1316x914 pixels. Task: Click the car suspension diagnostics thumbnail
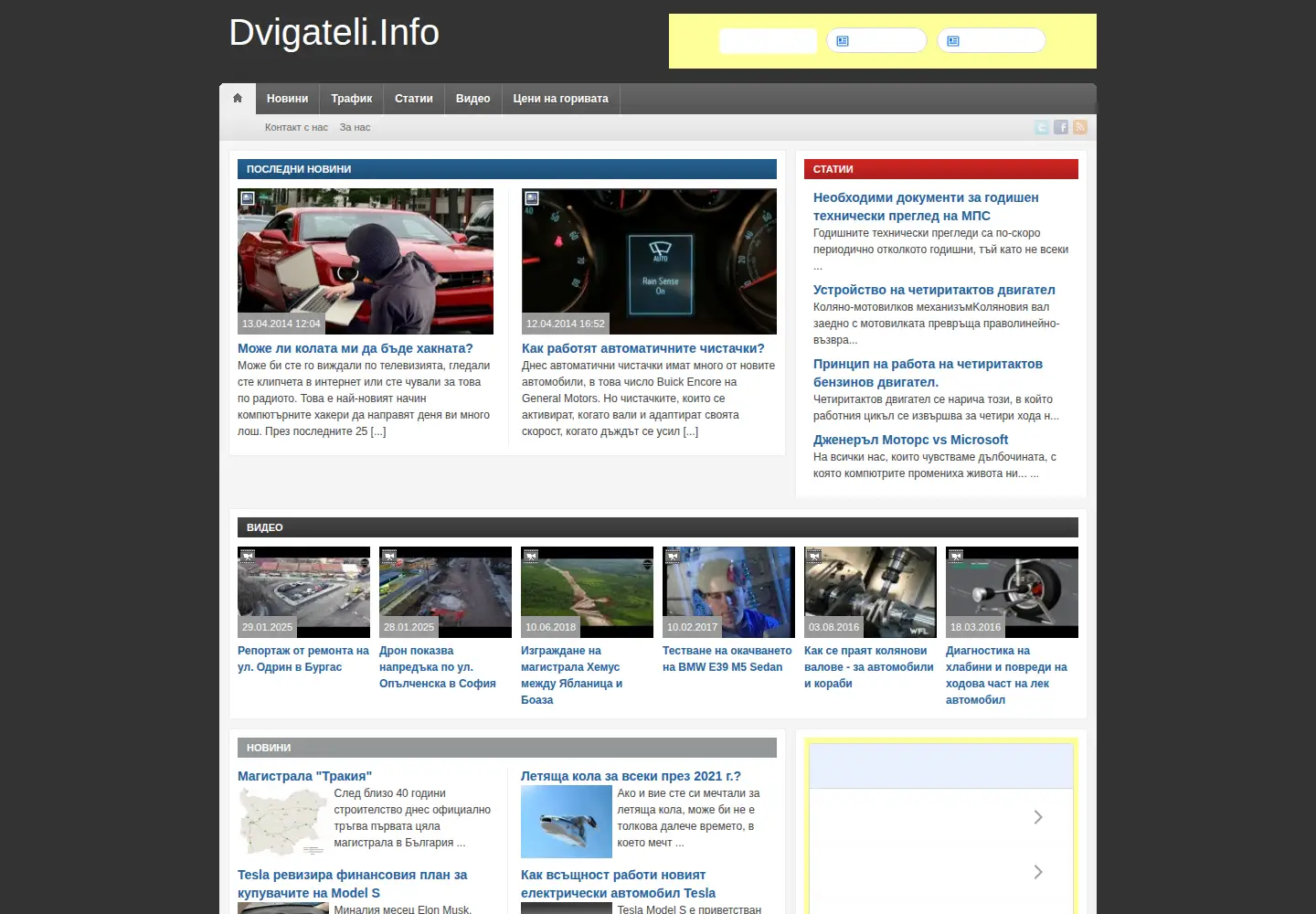pos(1012,592)
